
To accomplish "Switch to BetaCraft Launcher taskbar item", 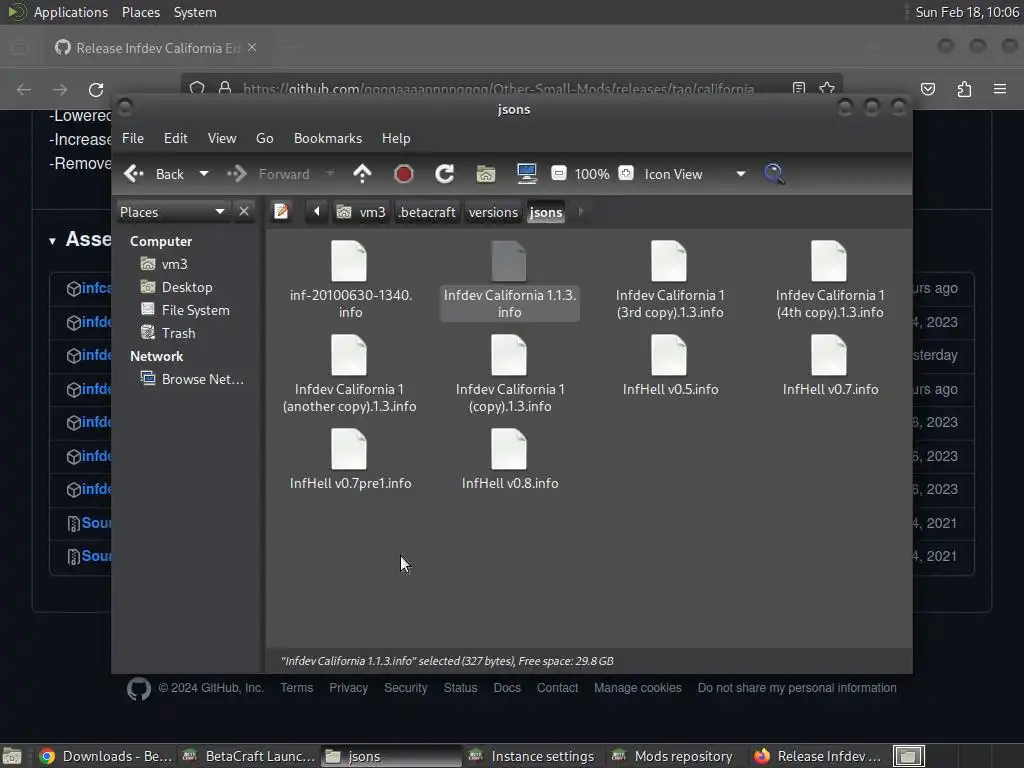I will tap(249, 756).
